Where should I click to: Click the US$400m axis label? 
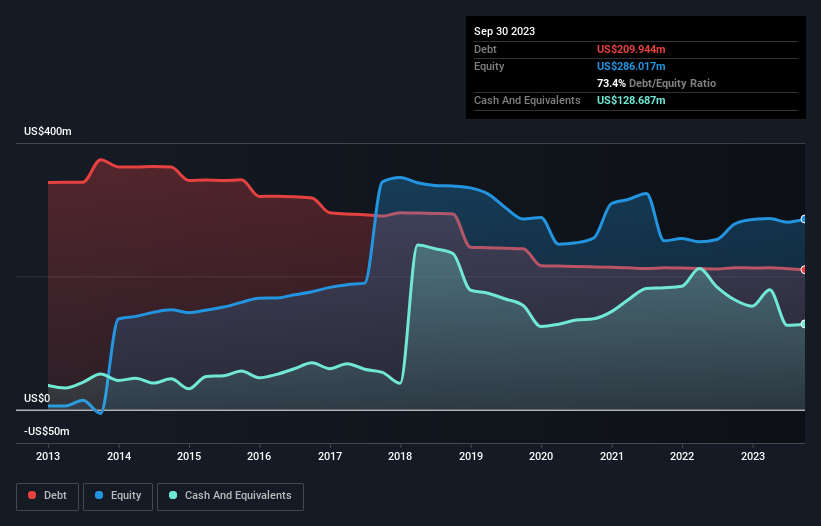click(x=48, y=131)
